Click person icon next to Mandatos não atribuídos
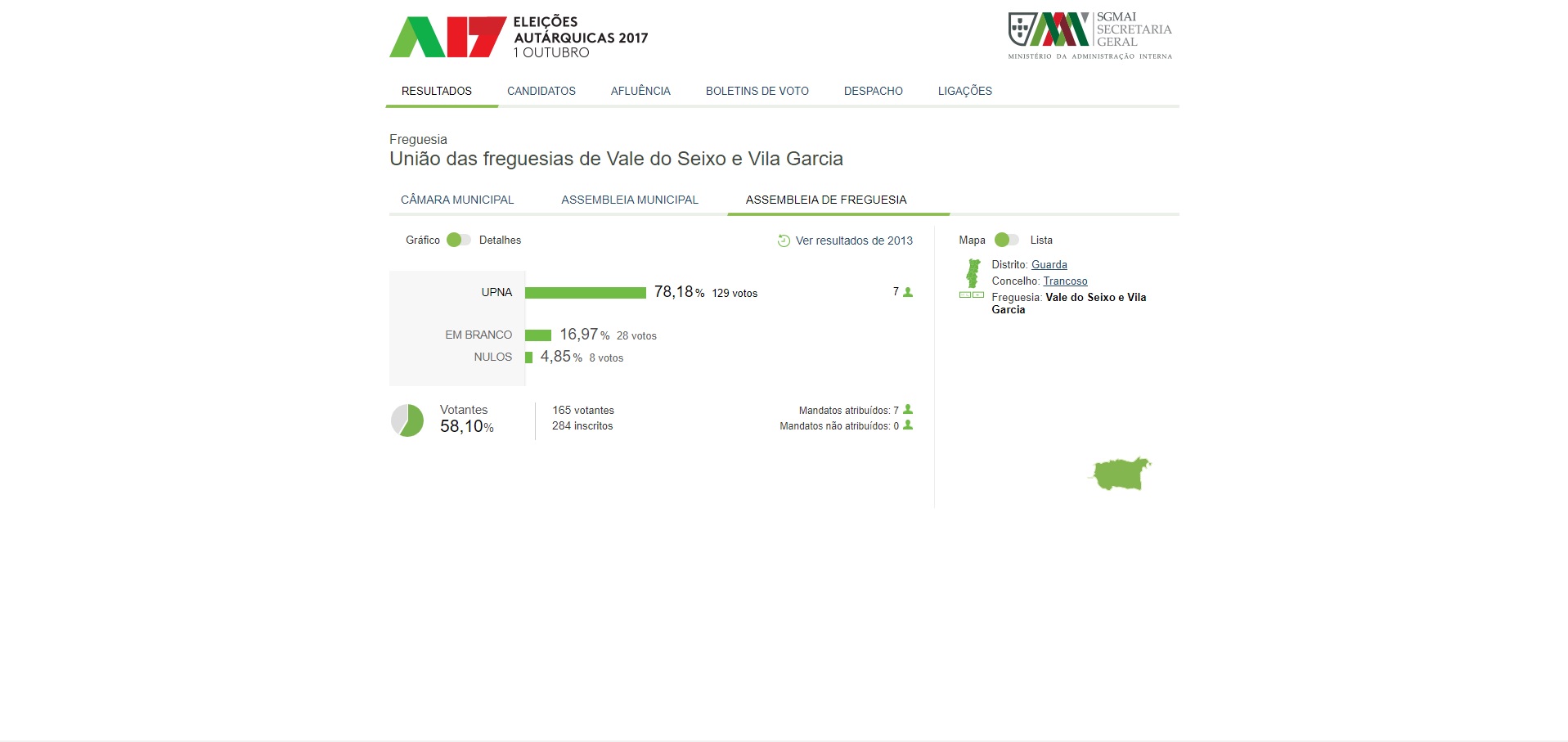The height and width of the screenshot is (742, 1568). 908,425
